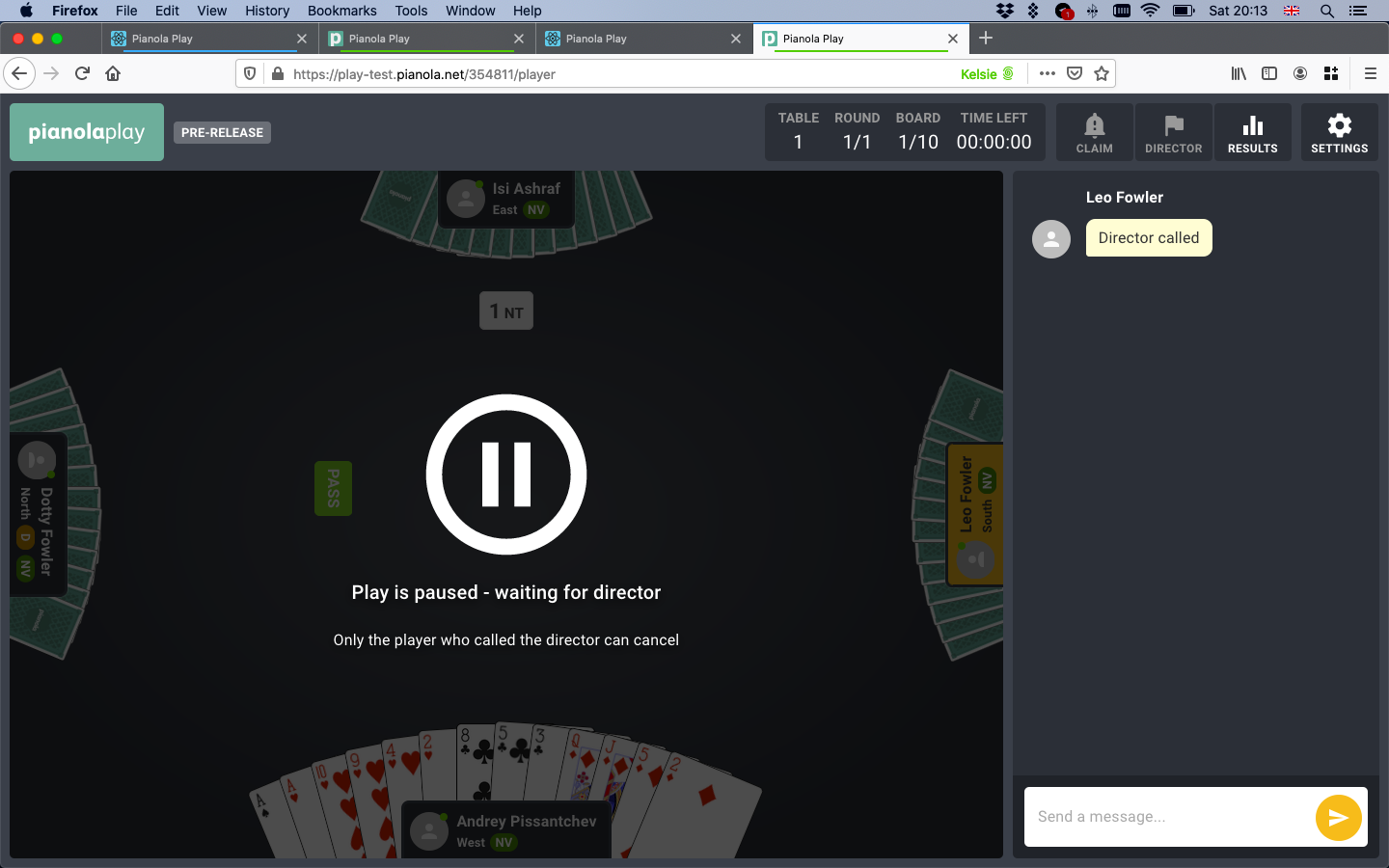Open a new browser tab

(986, 38)
